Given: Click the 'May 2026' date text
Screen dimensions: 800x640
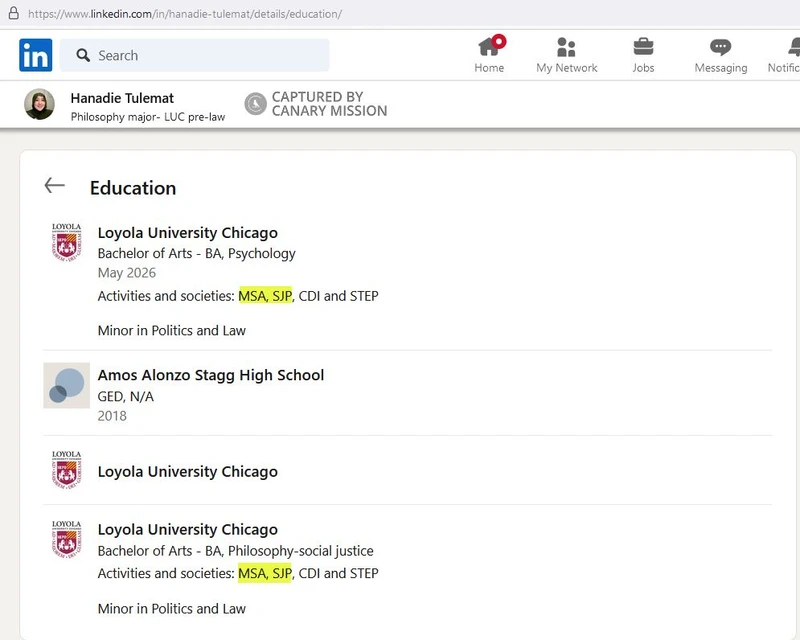Looking at the screenshot, I should (127, 273).
